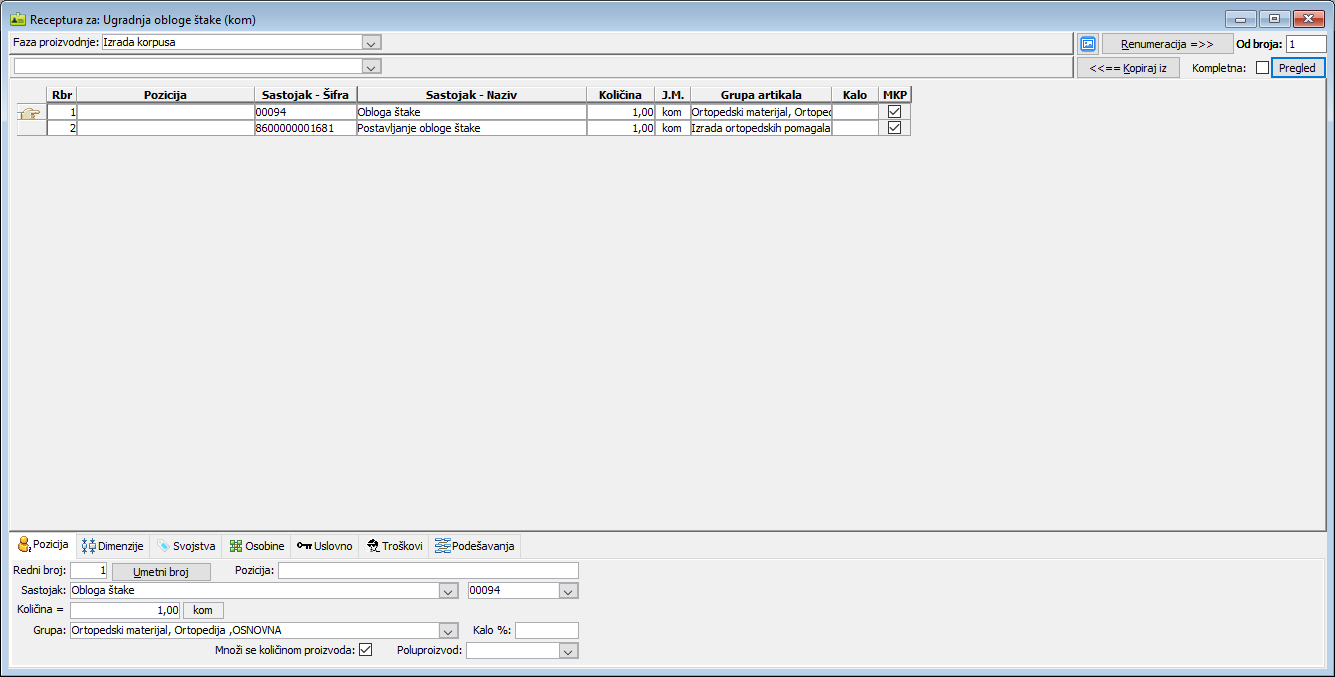Click the Kalo % input field
Viewport: 1335px width, 677px height.
point(546,631)
